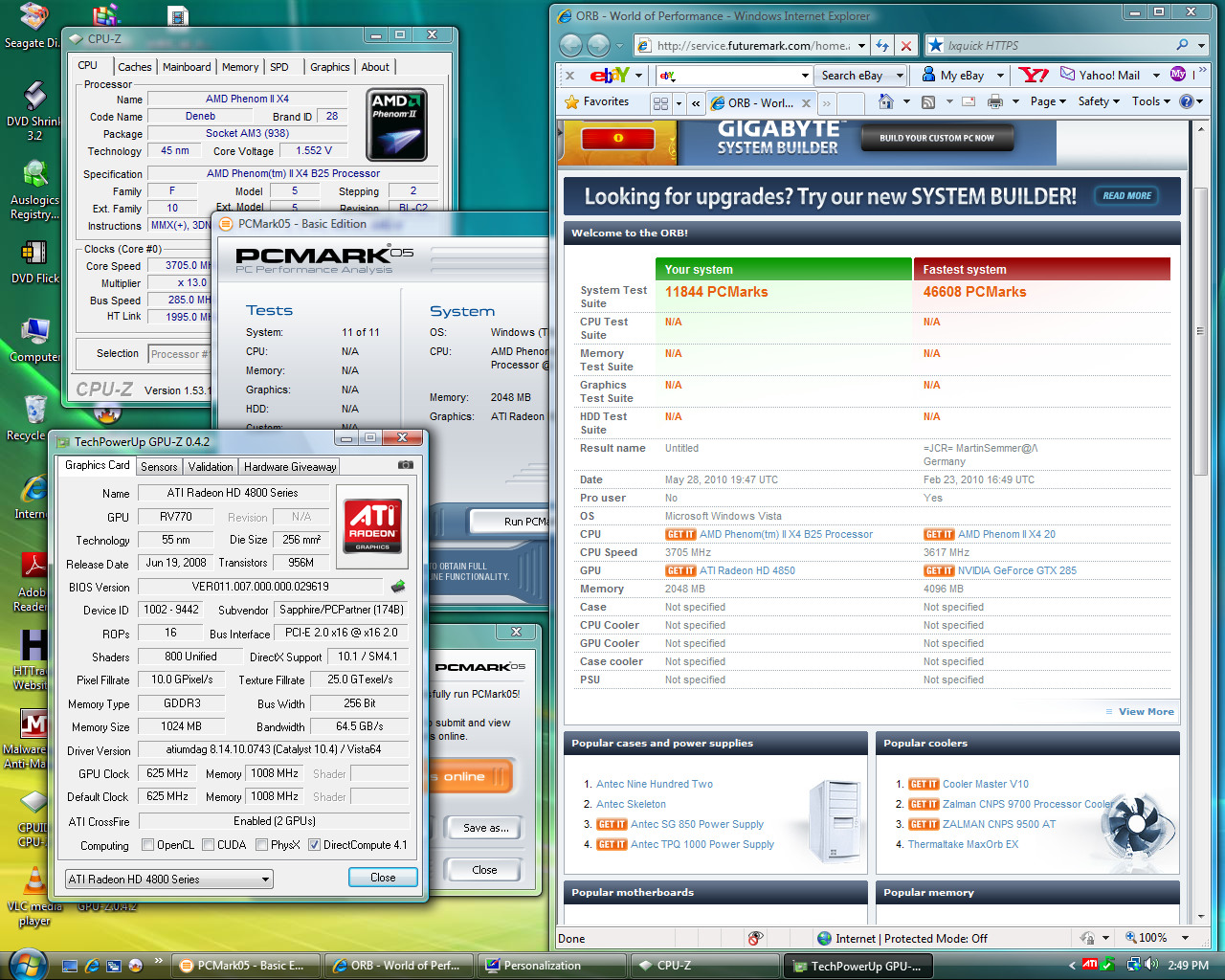
Task: Click the search magnifier icon in IE
Action: (1183, 45)
